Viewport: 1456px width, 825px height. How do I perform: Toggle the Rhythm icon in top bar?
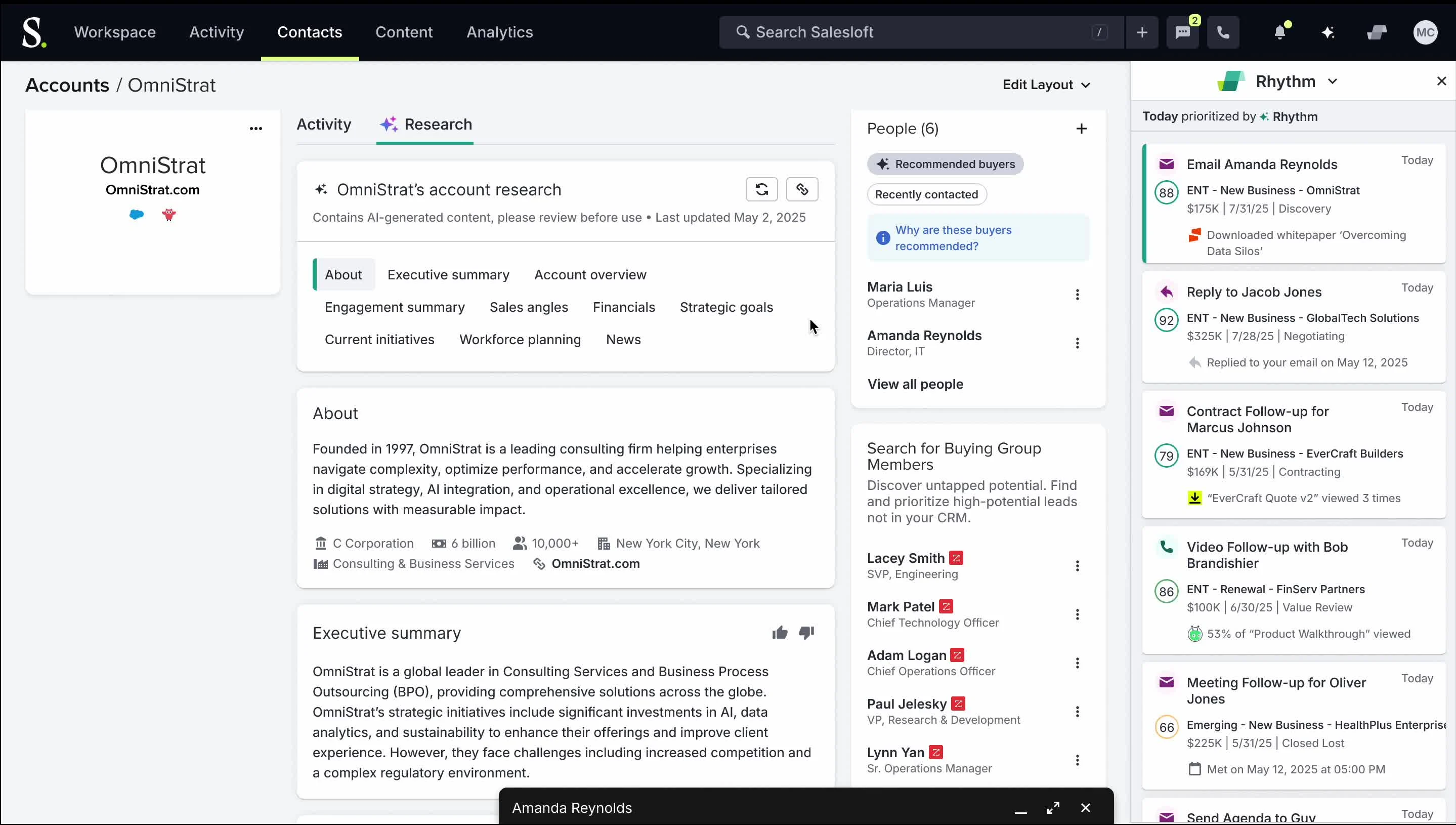tap(1377, 32)
